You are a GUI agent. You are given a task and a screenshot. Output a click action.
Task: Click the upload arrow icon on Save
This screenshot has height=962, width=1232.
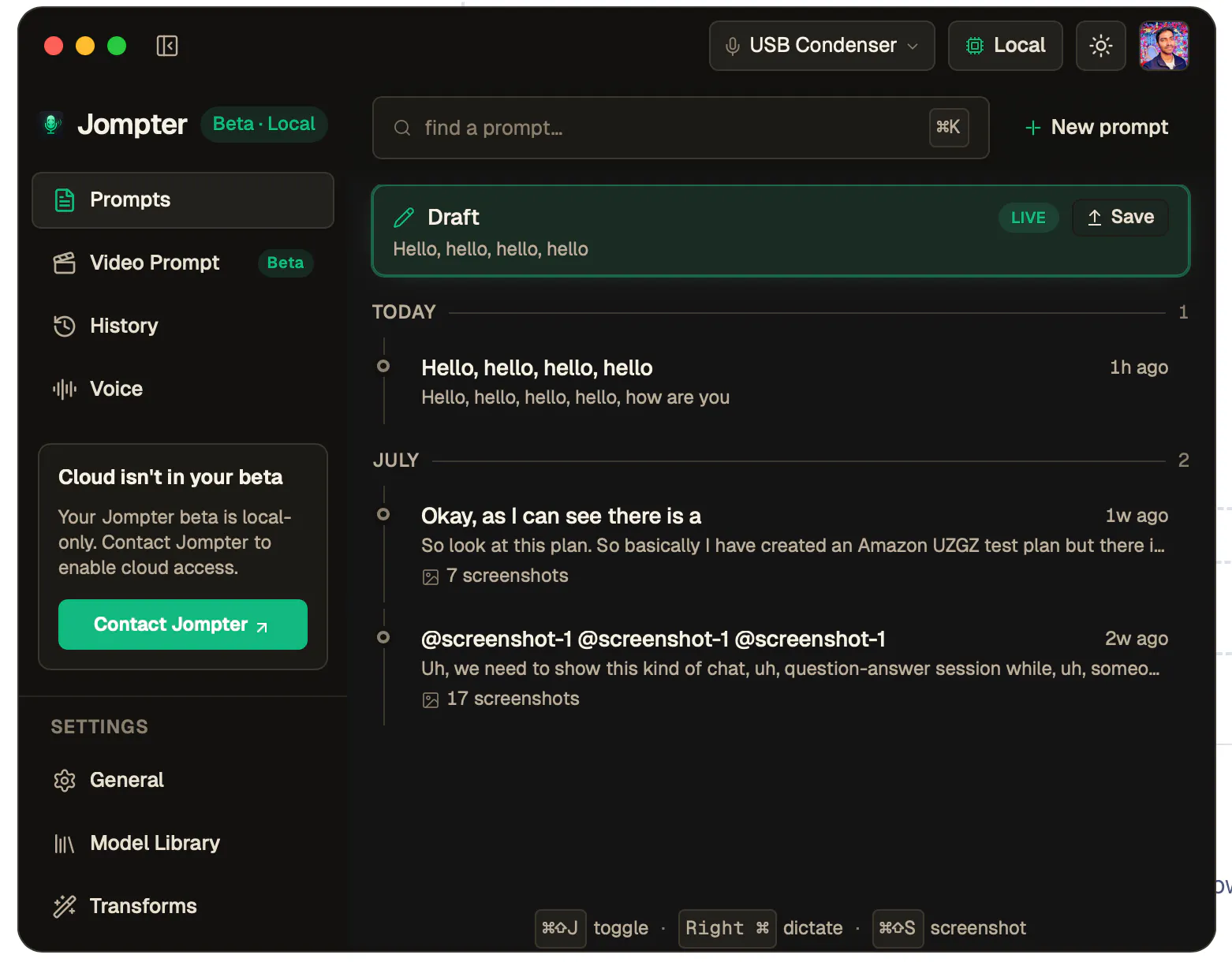tap(1095, 218)
